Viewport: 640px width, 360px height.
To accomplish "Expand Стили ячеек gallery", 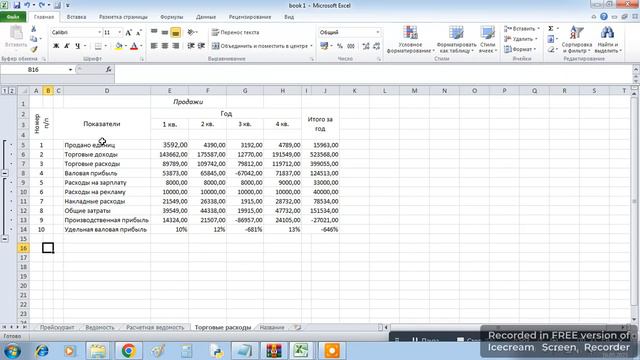I will tap(488, 39).
